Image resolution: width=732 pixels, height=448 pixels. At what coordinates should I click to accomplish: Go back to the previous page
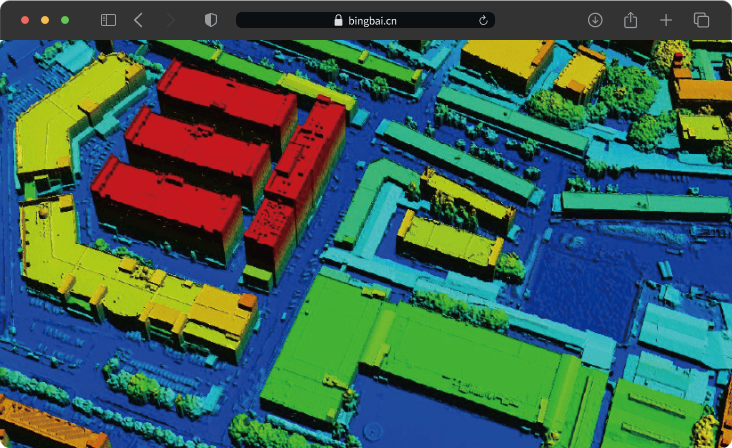[x=138, y=20]
